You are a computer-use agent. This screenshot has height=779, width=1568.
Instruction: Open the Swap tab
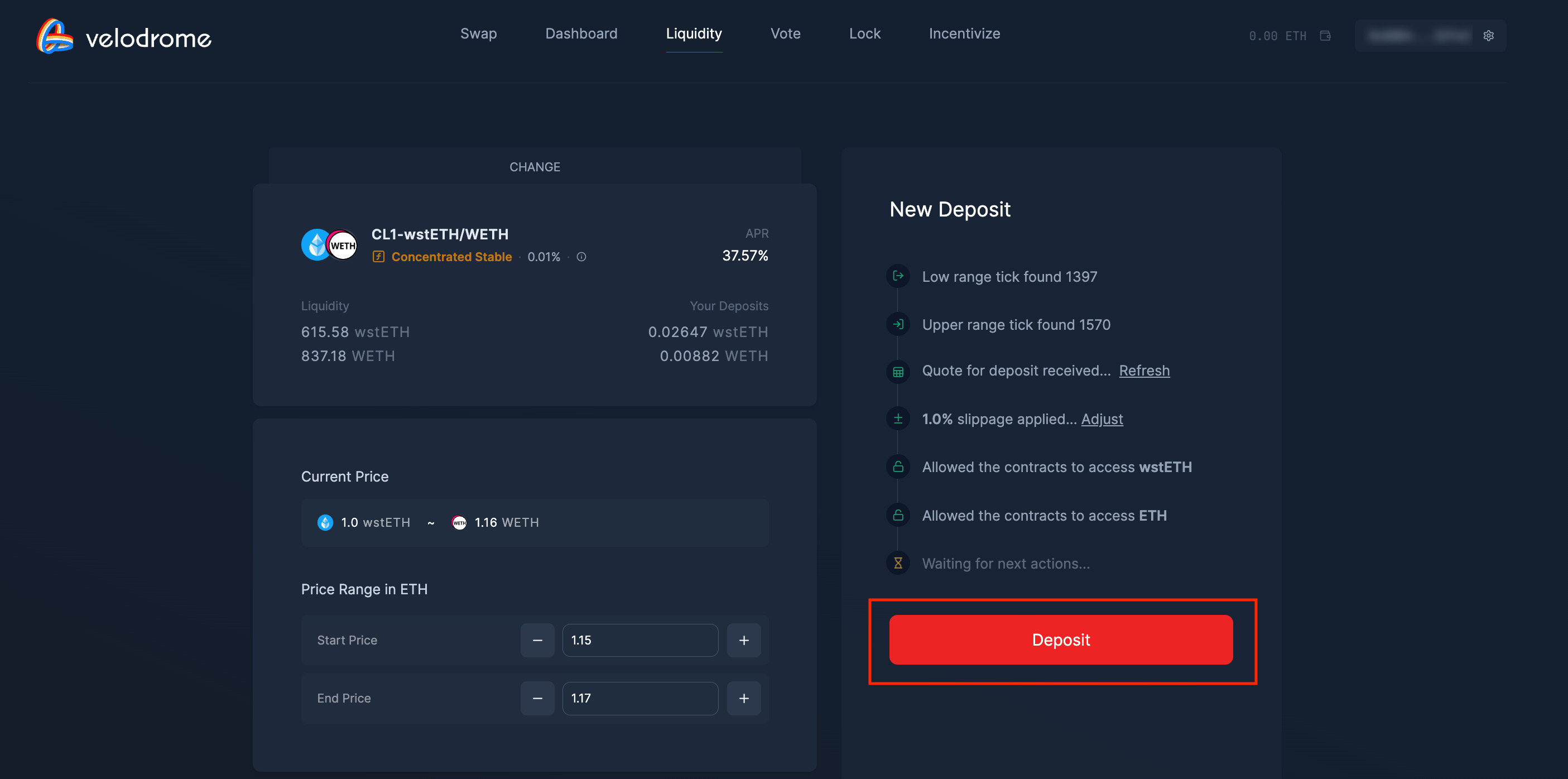[478, 34]
